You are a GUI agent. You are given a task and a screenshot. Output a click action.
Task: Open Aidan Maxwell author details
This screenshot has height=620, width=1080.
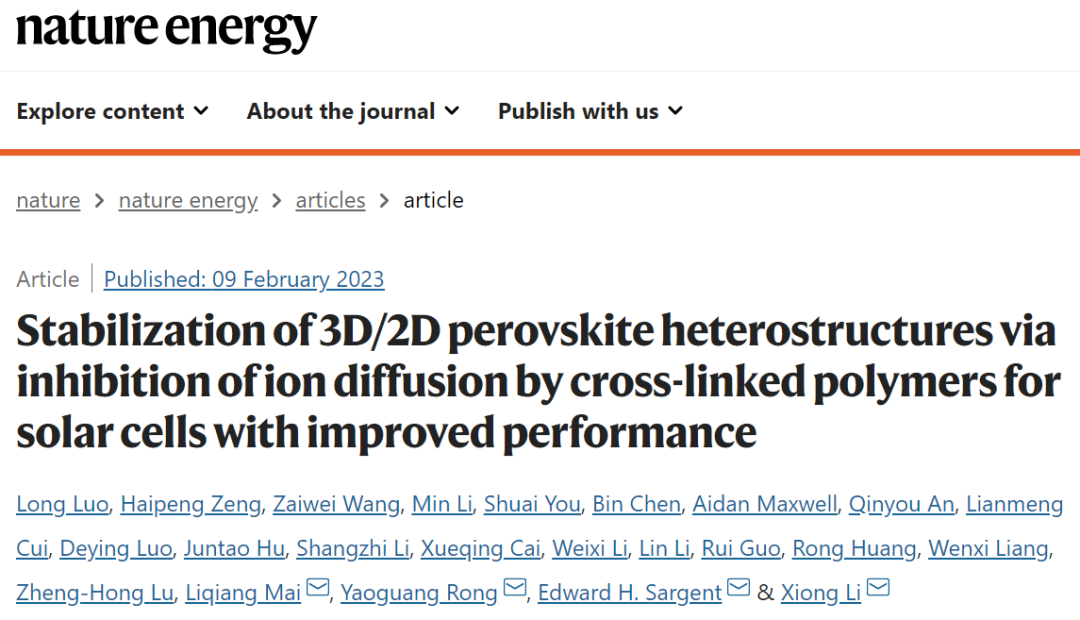[x=765, y=504]
